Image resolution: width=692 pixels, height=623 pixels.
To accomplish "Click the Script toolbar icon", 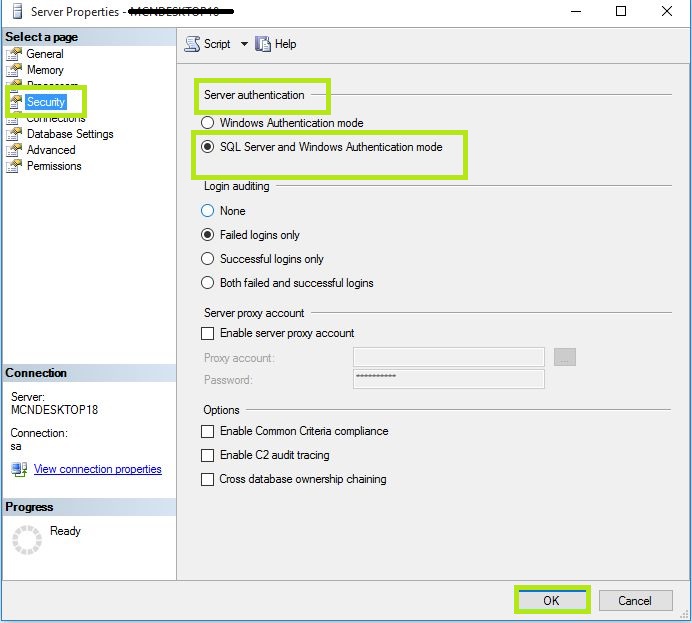I will pyautogui.click(x=192, y=44).
